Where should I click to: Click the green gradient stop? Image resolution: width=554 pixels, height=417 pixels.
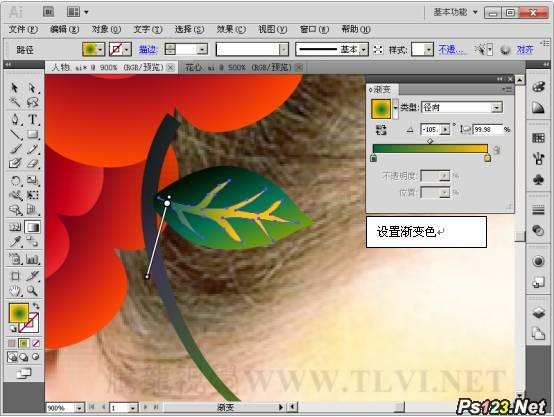click(x=373, y=158)
